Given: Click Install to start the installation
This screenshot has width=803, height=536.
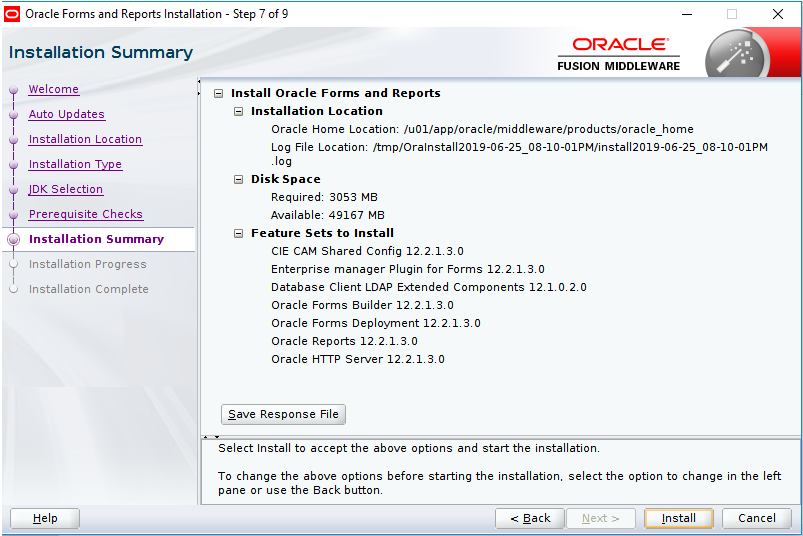Looking at the screenshot, I should [678, 518].
